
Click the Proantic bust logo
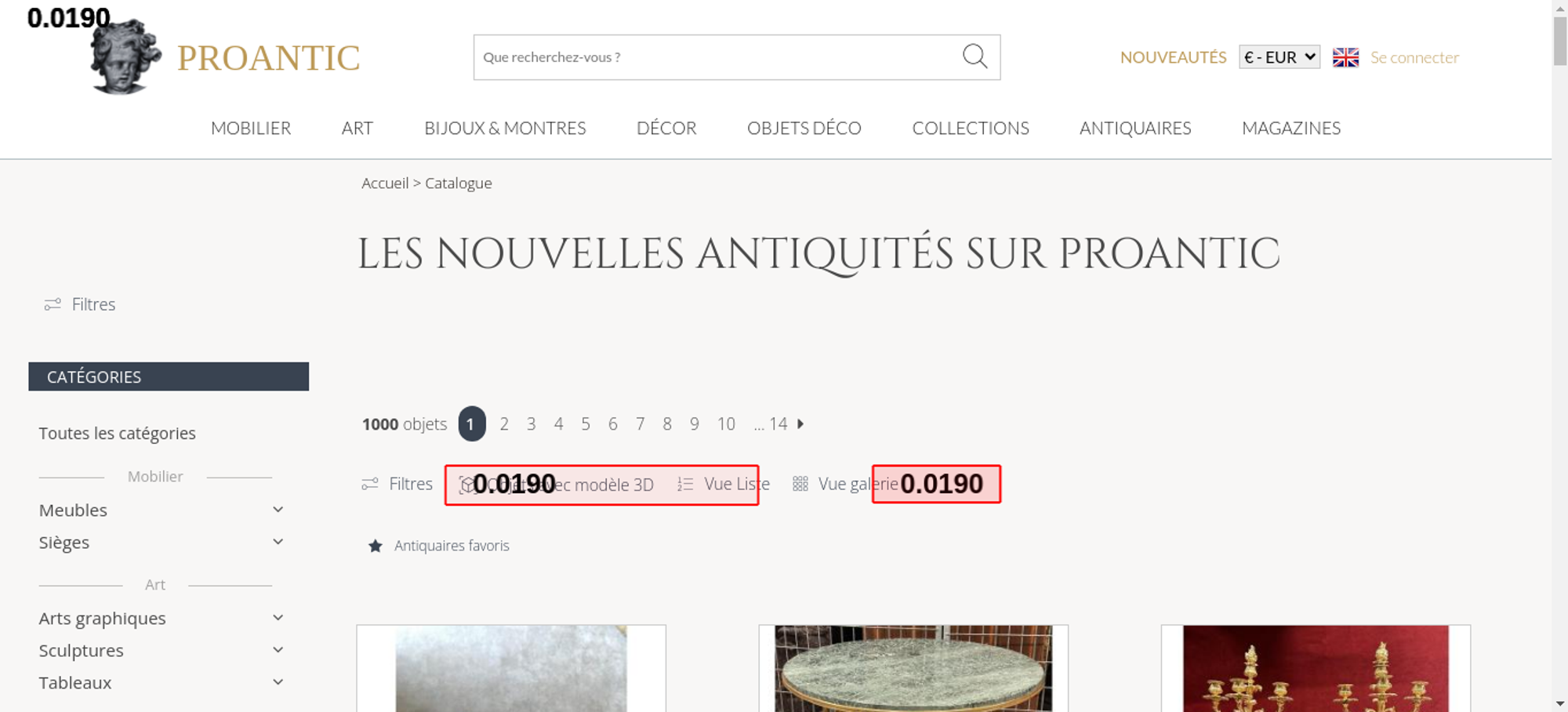click(125, 57)
